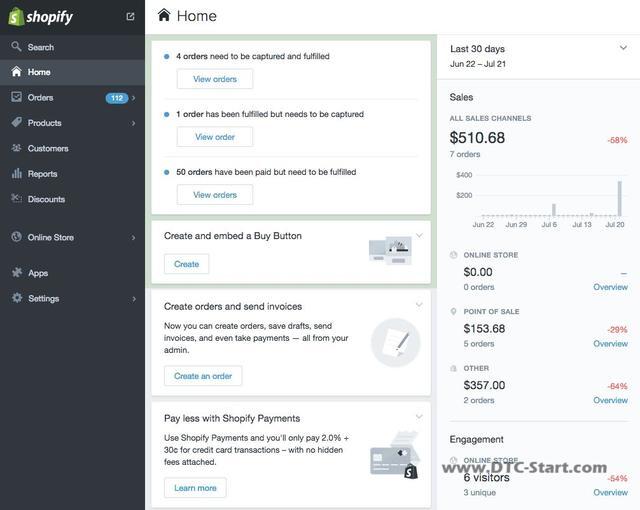
Task: Click the 7 orders text under sales
Action: [x=464, y=154]
